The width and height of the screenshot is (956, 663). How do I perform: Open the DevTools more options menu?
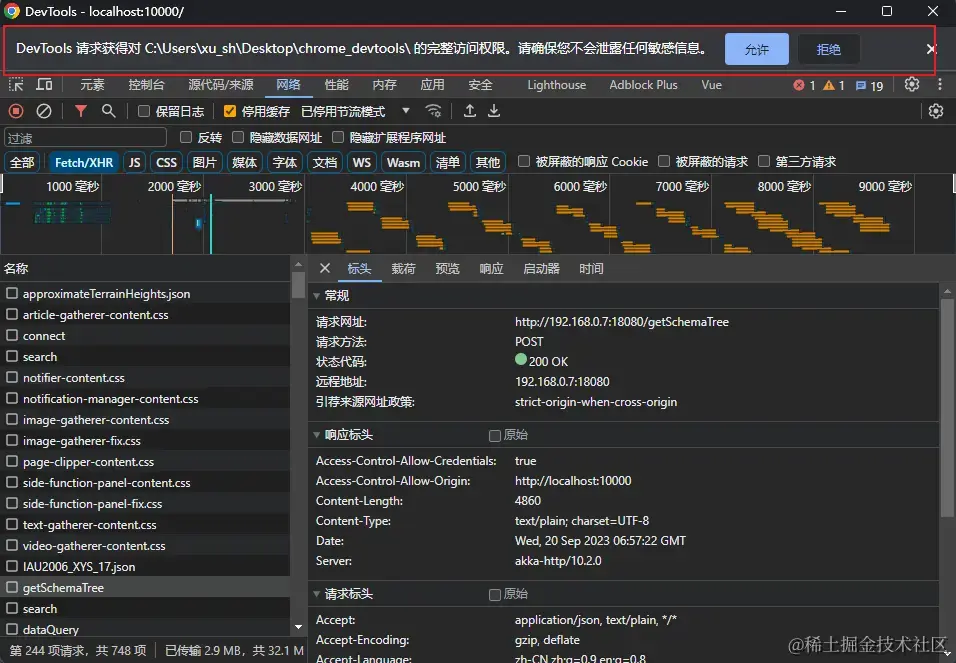[940, 85]
